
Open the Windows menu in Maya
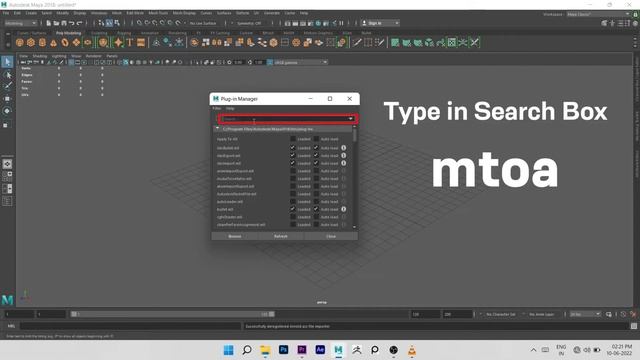coord(99,13)
